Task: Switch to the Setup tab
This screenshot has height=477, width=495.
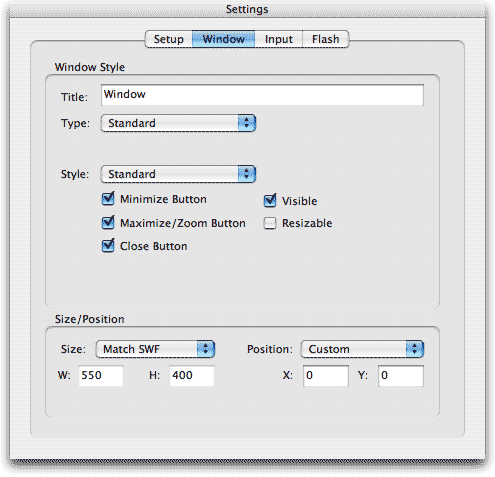Action: [x=169, y=39]
